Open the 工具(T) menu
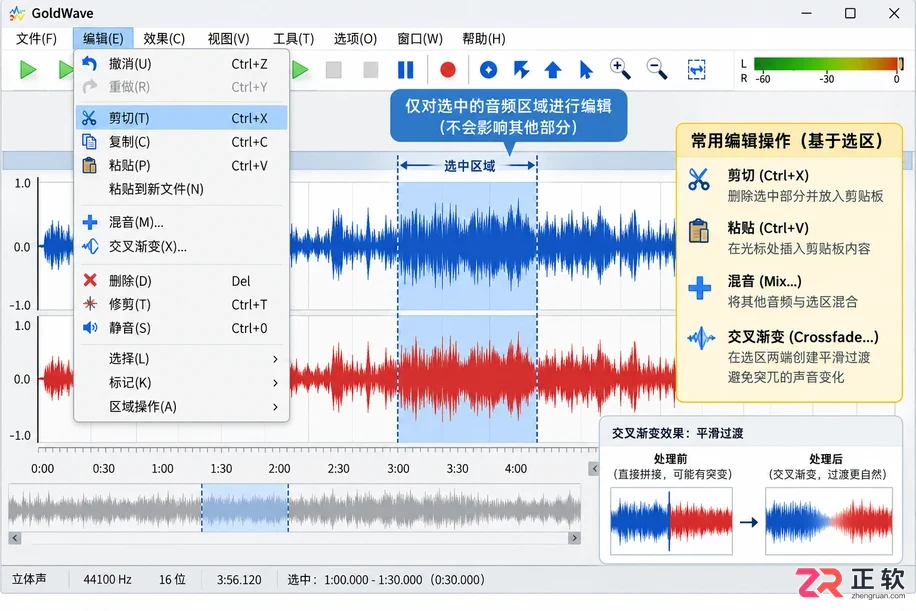This screenshot has width=916, height=611. click(293, 39)
